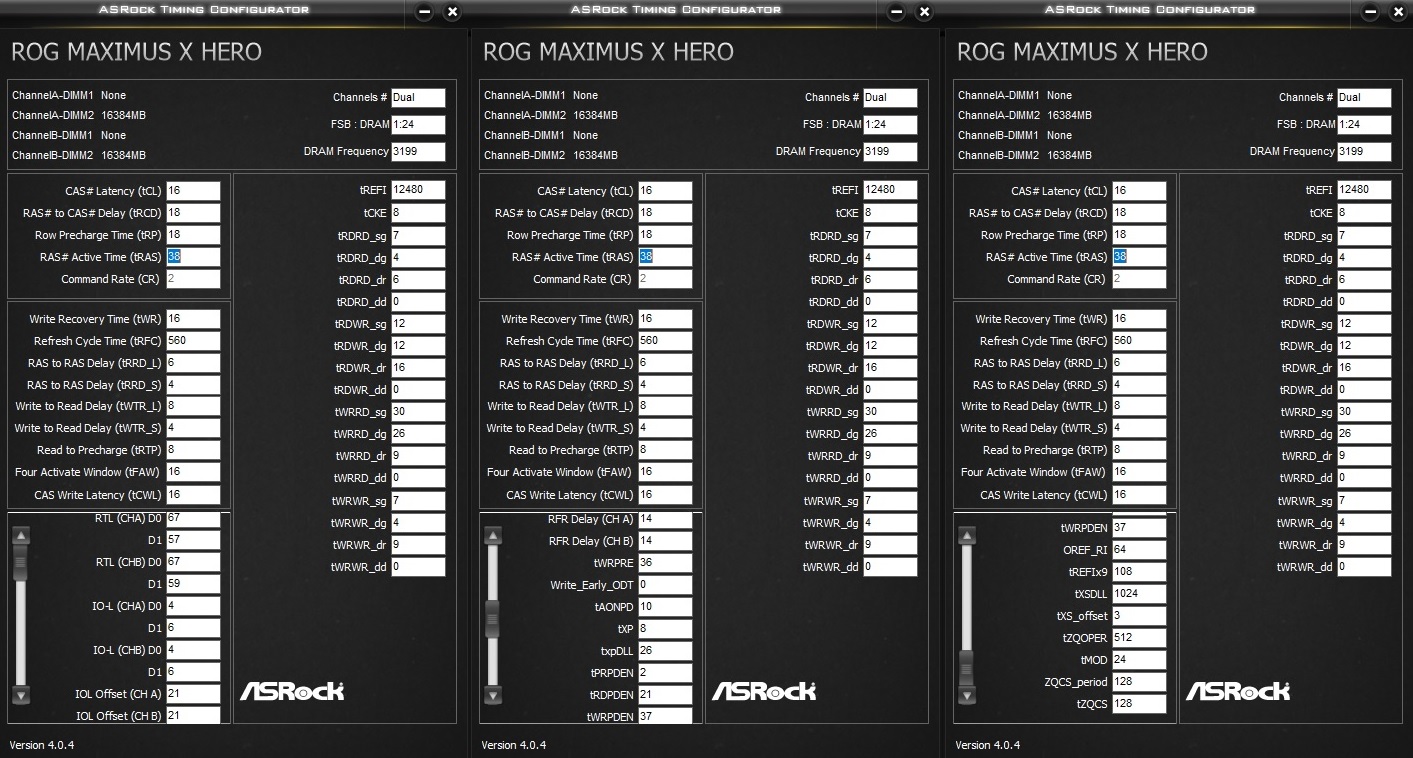The height and width of the screenshot is (758, 1413).
Task: Select the Four Activate Window field in middle window
Action: (665, 472)
